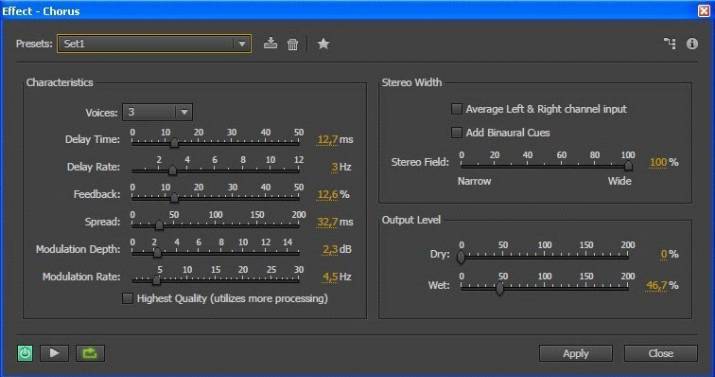The image size is (715, 377).
Task: Edit the Feedback value 12,6 %
Action: 327,195
